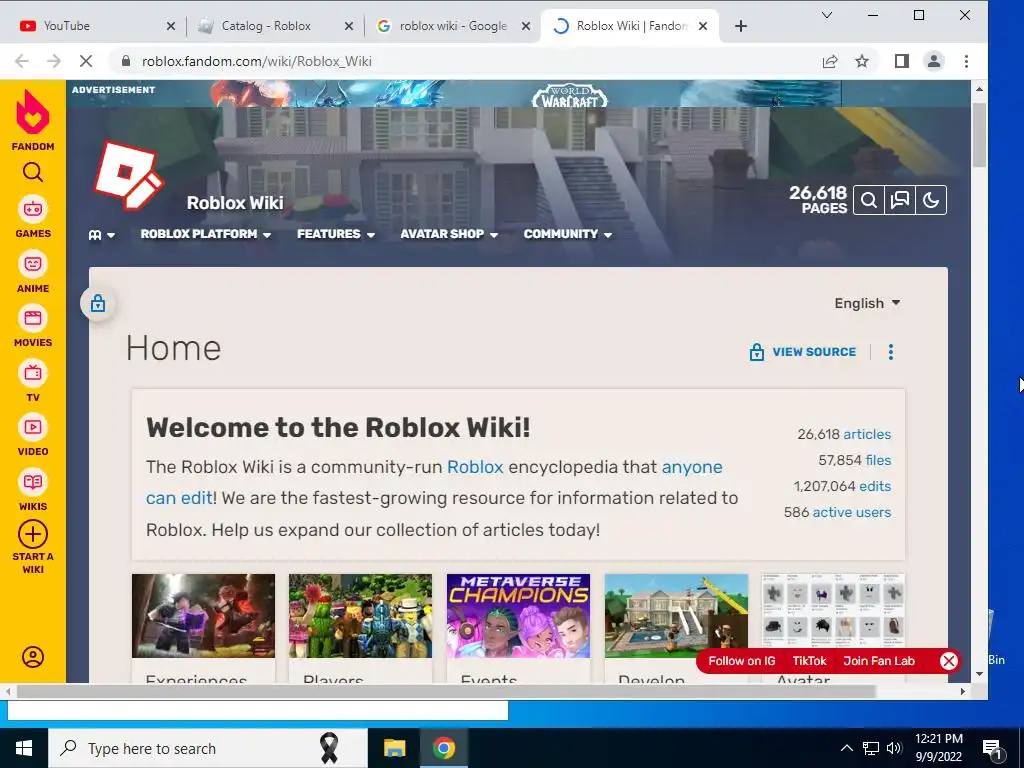Click Follow on IG link

[742, 661]
